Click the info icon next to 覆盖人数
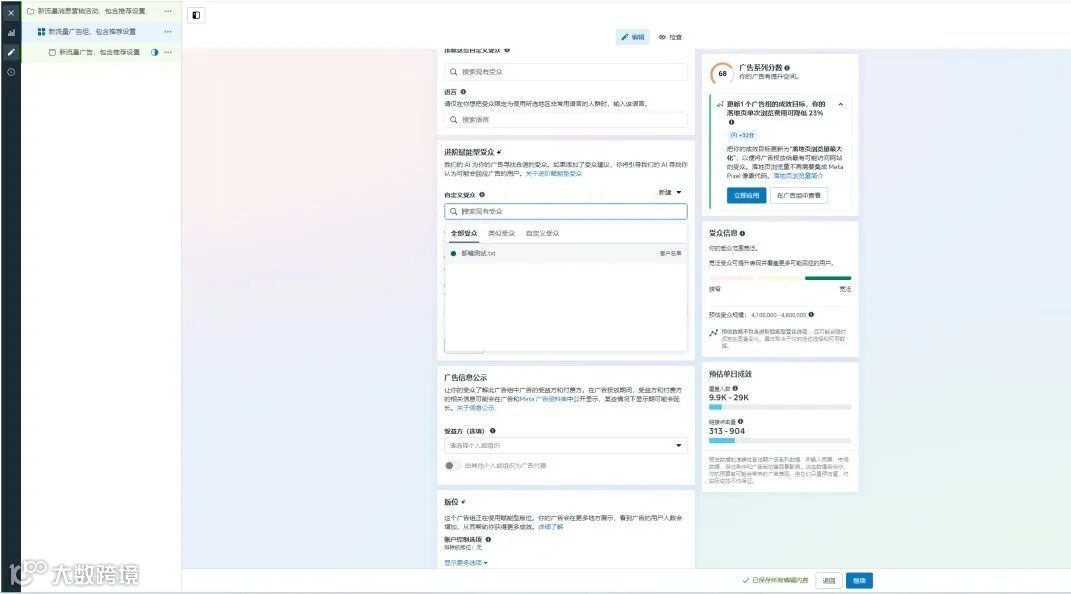The height and width of the screenshot is (594, 1071). 735,388
